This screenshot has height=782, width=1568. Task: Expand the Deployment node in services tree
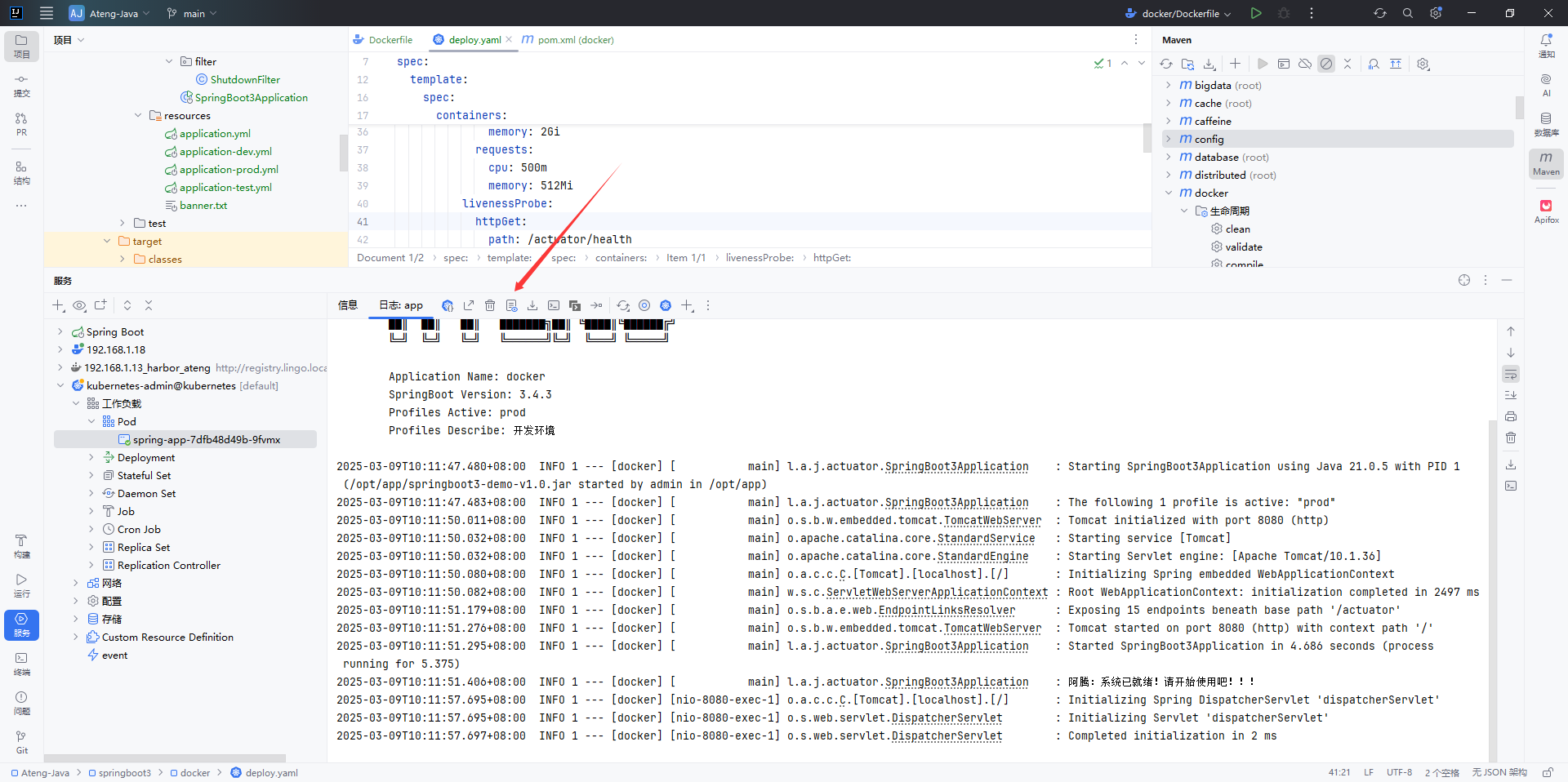(91, 458)
